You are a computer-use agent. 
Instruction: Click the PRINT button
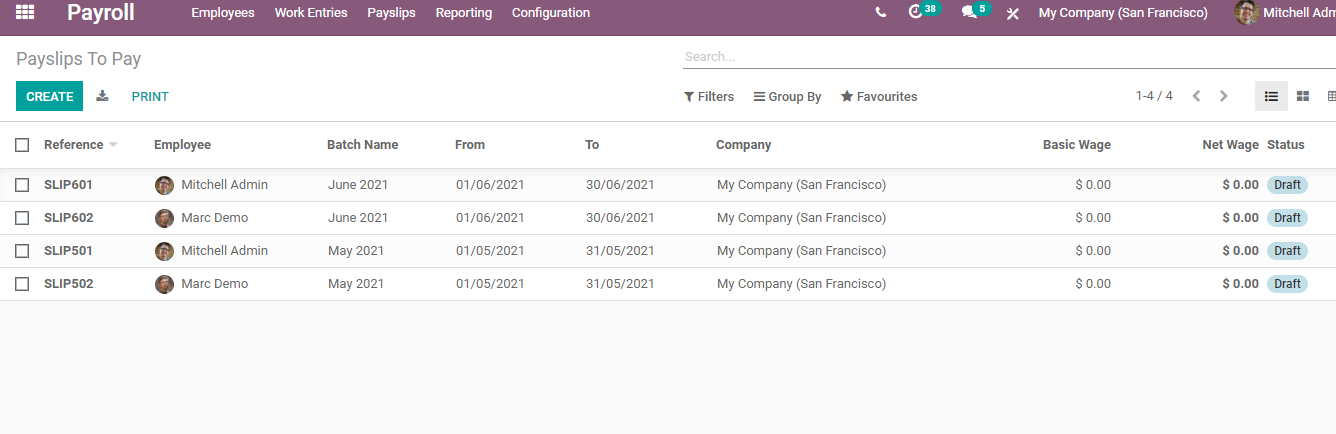coord(150,97)
